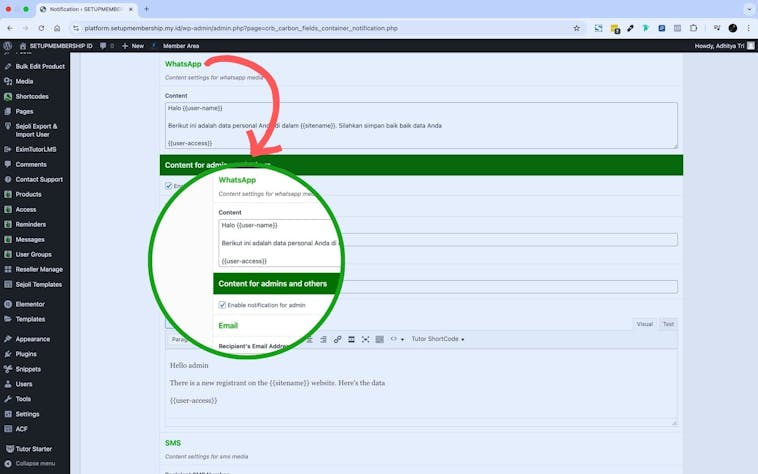Open a new browser tab
The image size is (758, 474).
[x=146, y=9]
